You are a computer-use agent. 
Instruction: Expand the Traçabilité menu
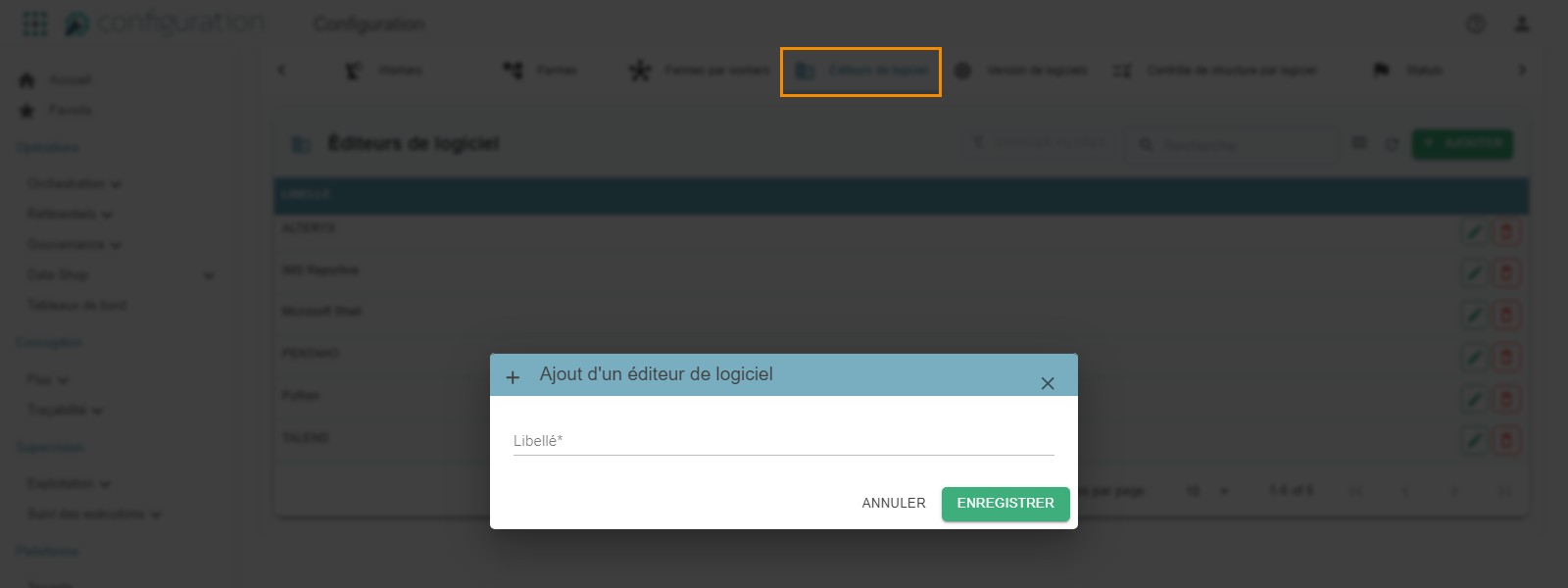pyautogui.click(x=65, y=411)
